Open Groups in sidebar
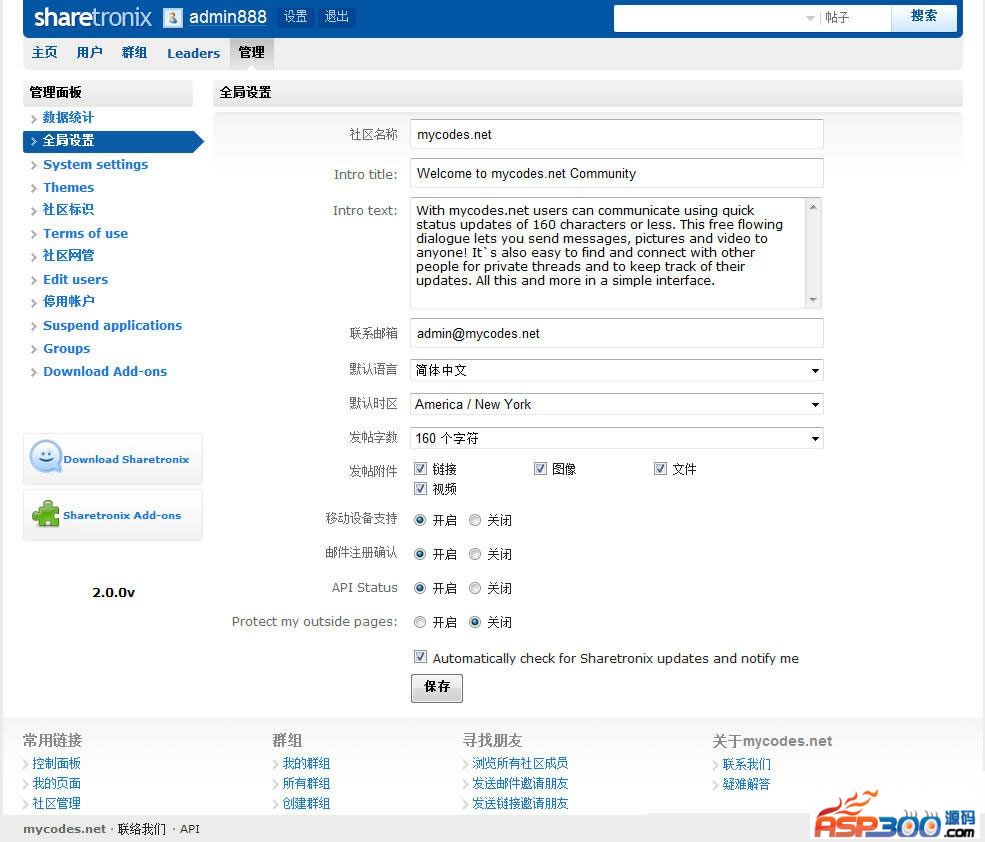The image size is (985, 842). point(67,349)
